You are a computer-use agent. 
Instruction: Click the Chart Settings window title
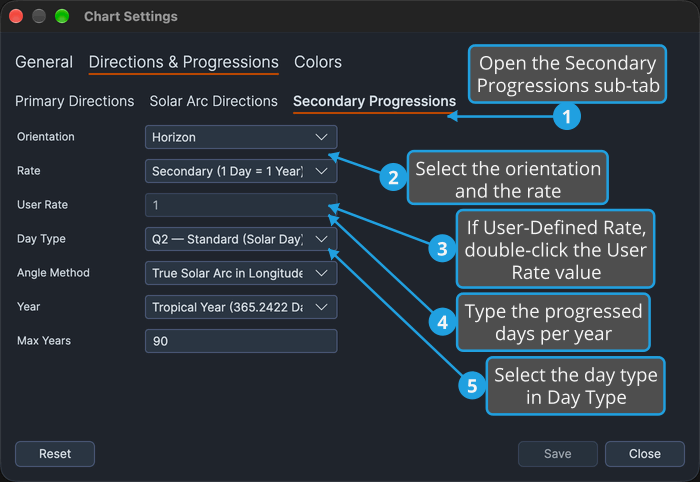coord(131,17)
